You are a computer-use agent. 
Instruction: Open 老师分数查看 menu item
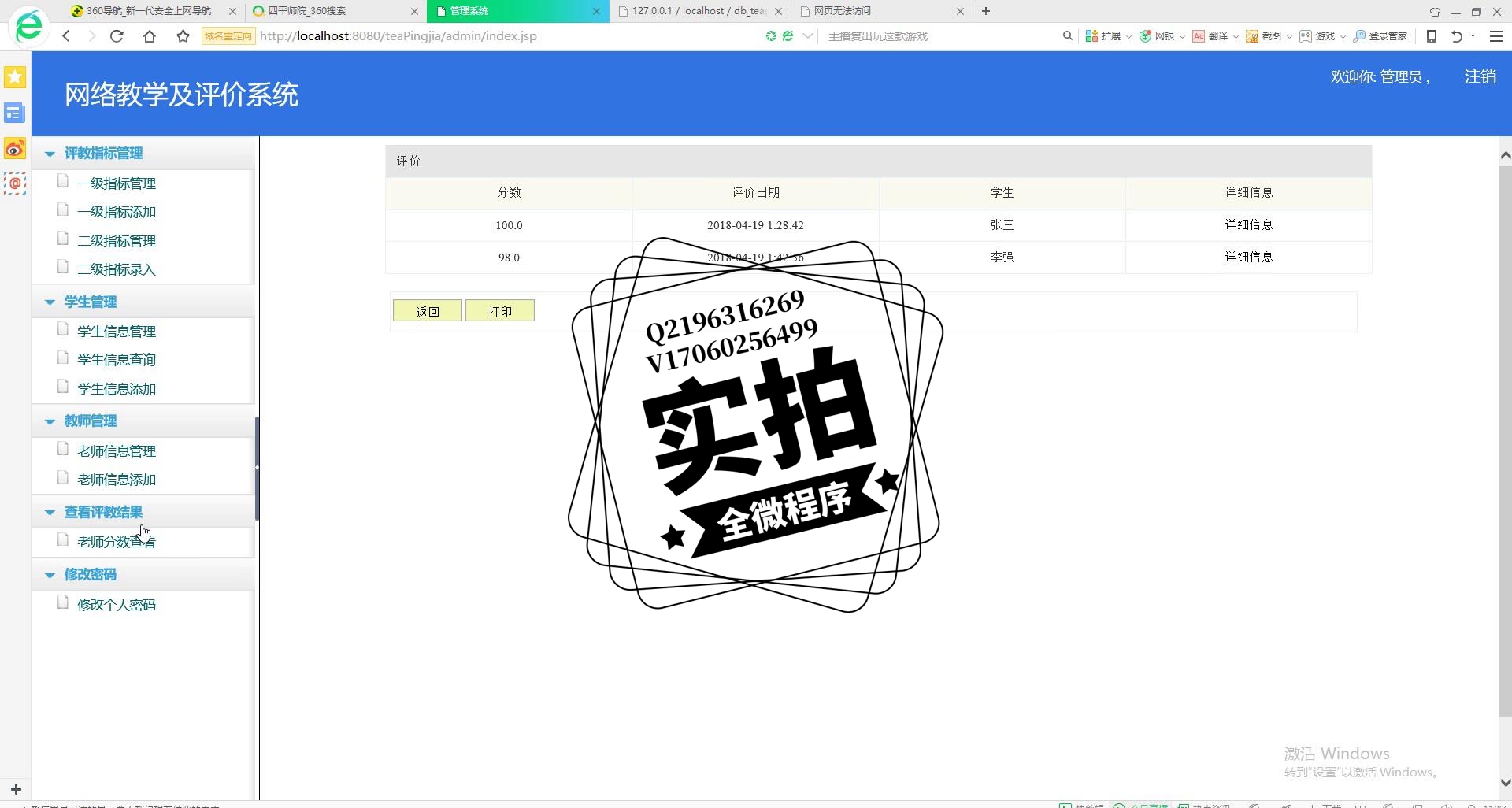click(x=117, y=542)
